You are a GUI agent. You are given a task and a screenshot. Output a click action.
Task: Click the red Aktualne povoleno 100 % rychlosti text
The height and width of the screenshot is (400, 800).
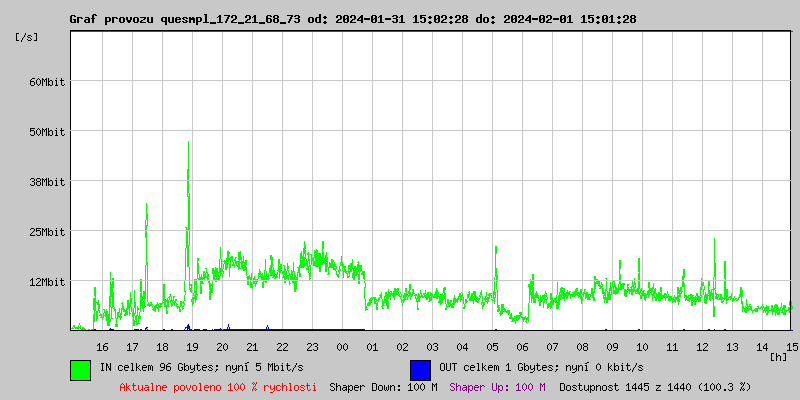pyautogui.click(x=218, y=386)
